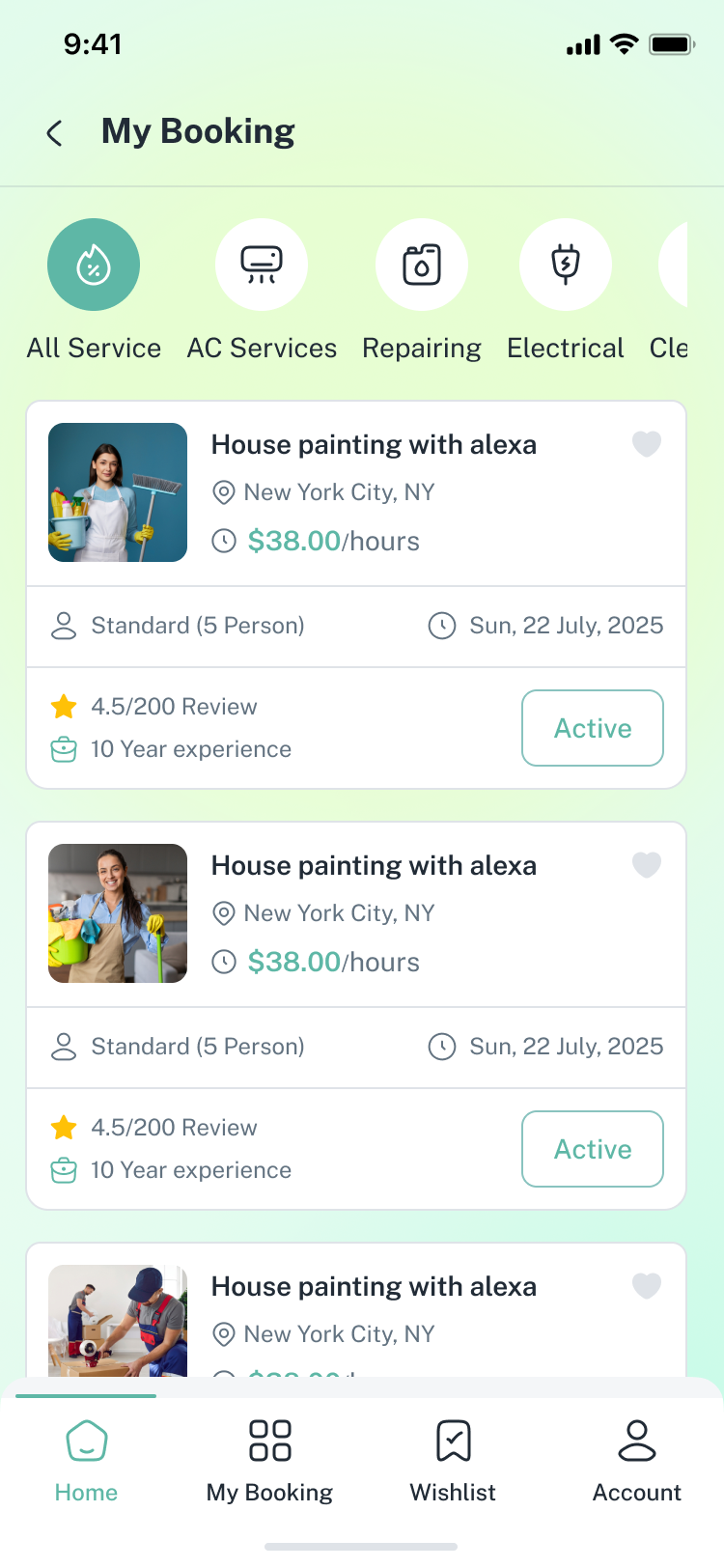
Task: Open second booking's thumbnail image
Action: pos(118,913)
